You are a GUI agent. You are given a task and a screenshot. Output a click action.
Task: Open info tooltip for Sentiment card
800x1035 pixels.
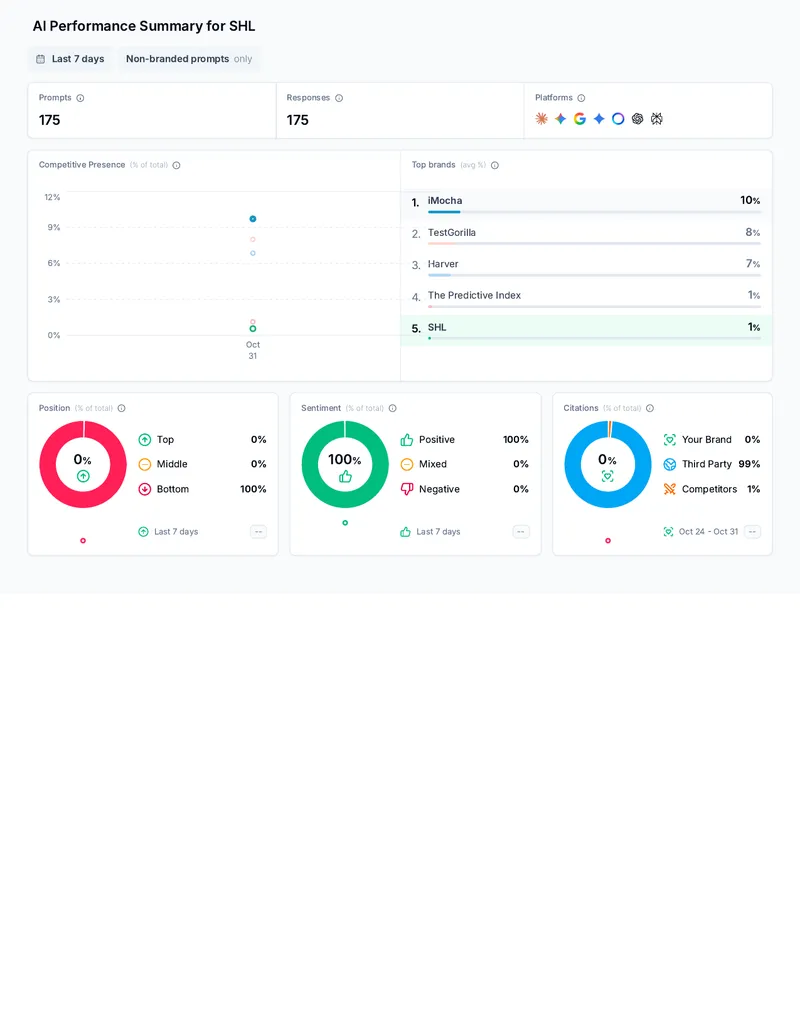tap(392, 409)
